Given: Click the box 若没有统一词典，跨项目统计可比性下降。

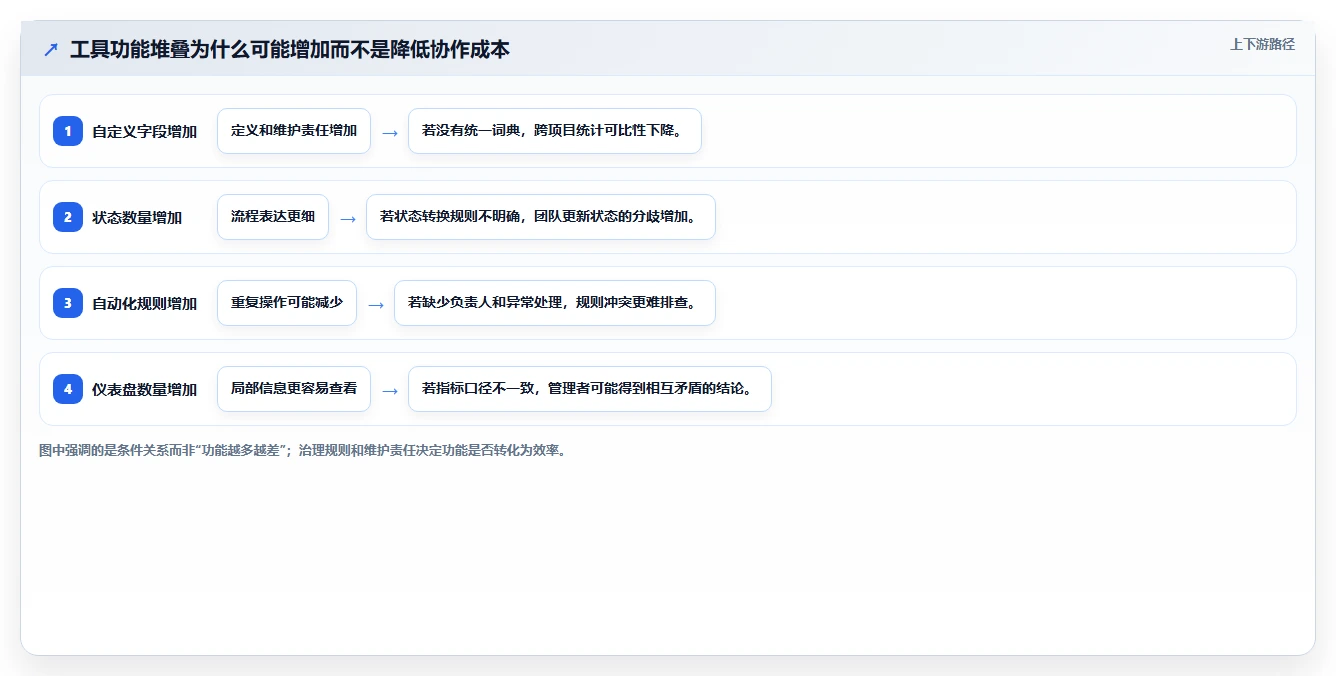Looking at the screenshot, I should (x=555, y=131).
